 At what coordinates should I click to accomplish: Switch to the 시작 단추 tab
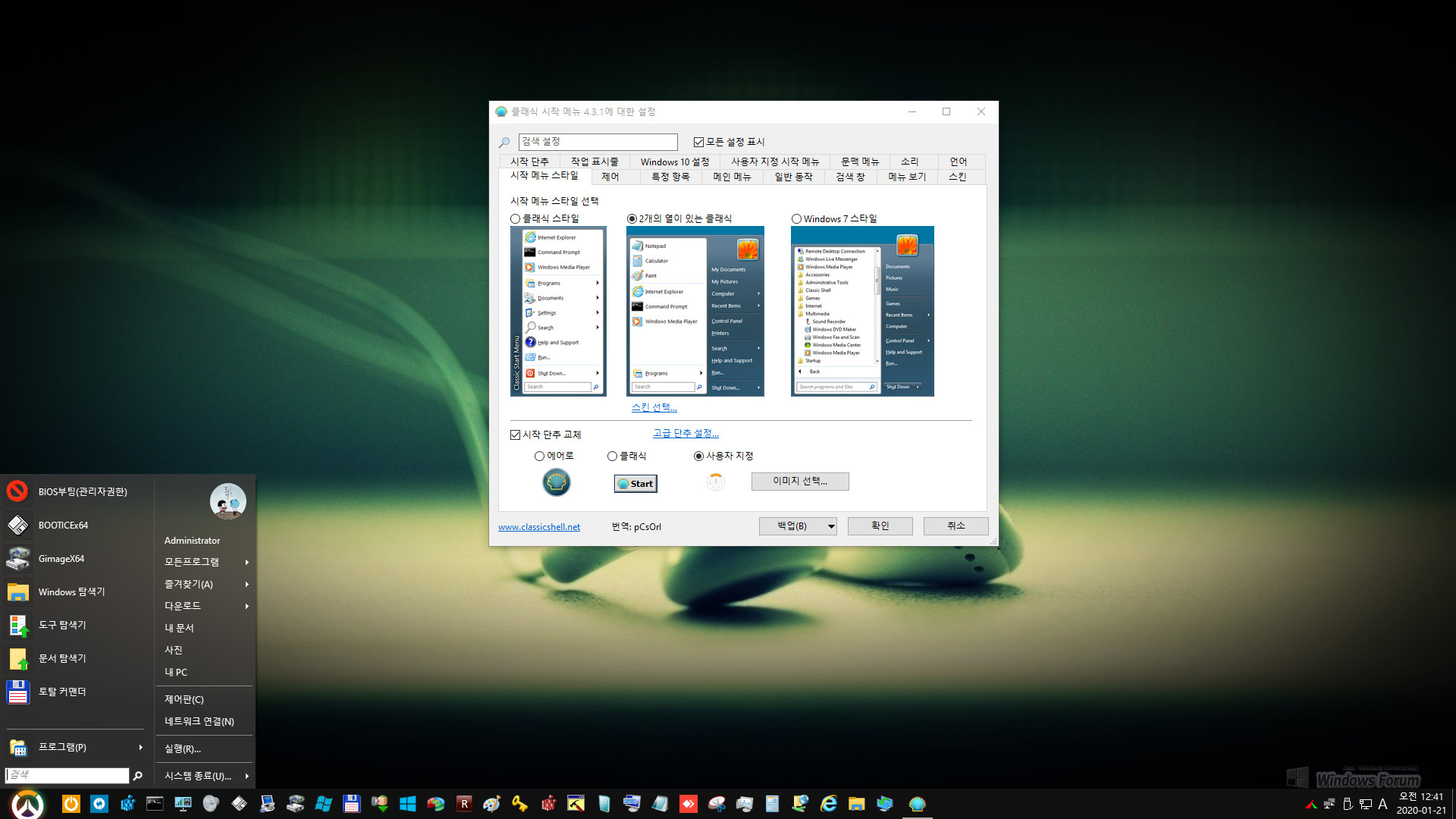tap(529, 162)
